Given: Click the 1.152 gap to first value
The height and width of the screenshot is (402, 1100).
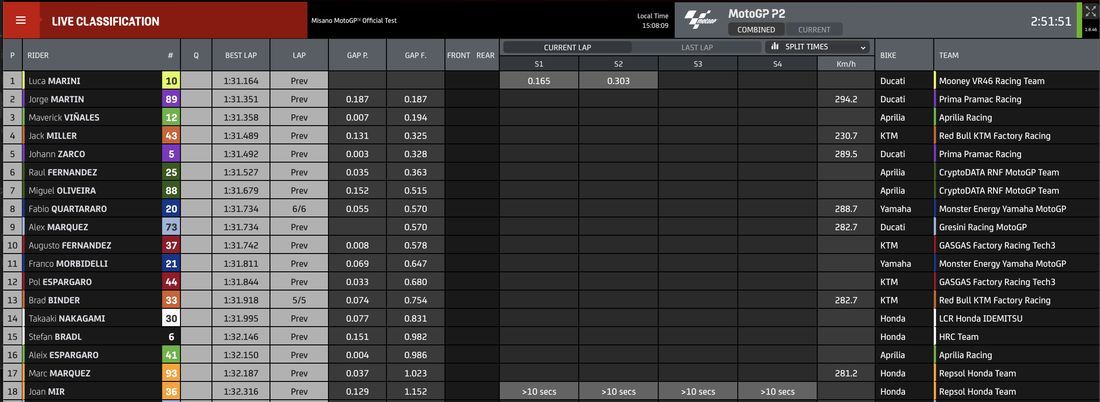Looking at the screenshot, I should pos(415,391).
